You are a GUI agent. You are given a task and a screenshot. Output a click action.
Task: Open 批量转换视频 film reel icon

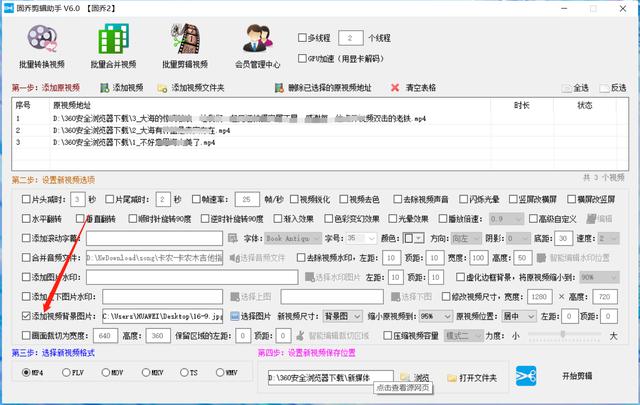[x=42, y=40]
